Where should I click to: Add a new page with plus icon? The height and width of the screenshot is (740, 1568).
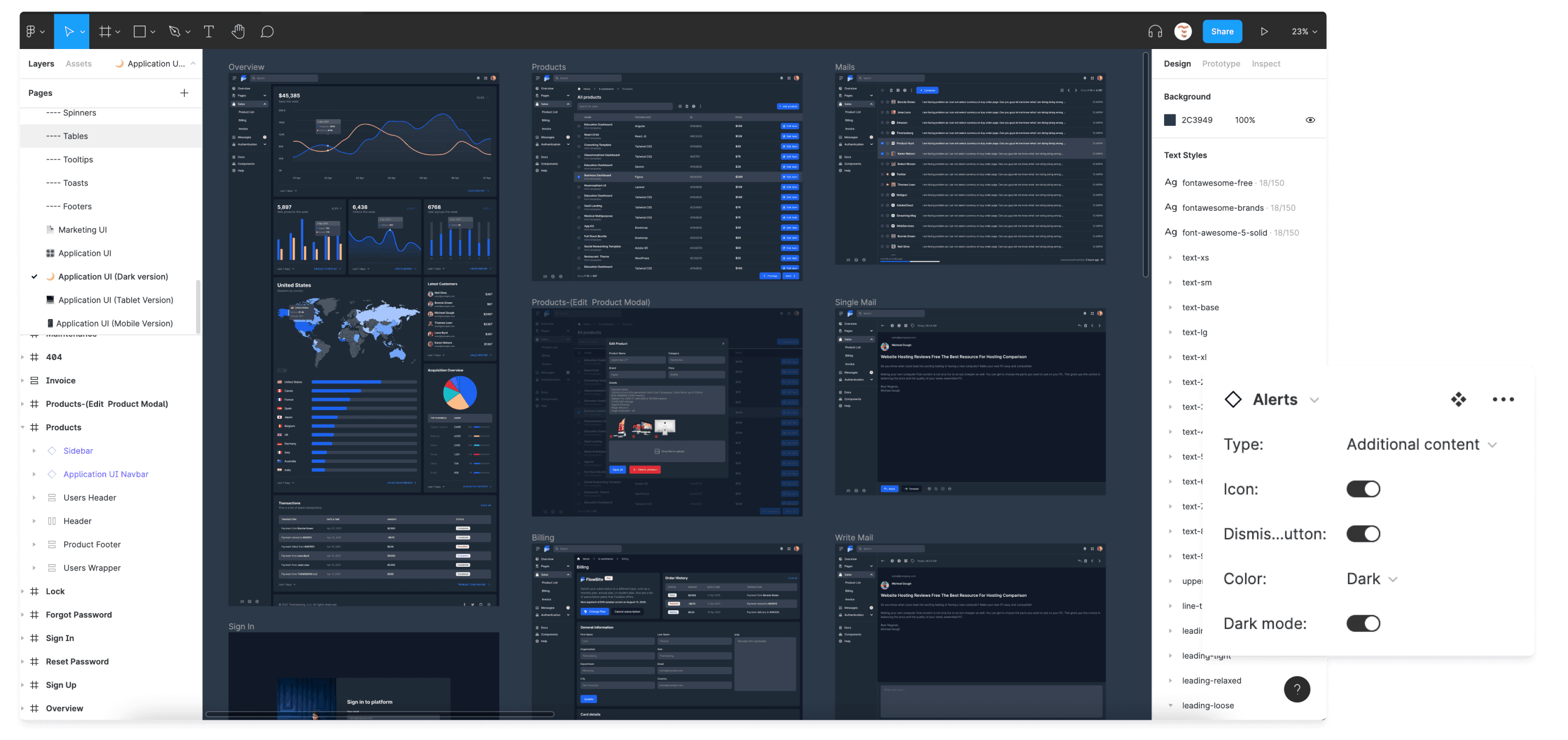tap(185, 93)
